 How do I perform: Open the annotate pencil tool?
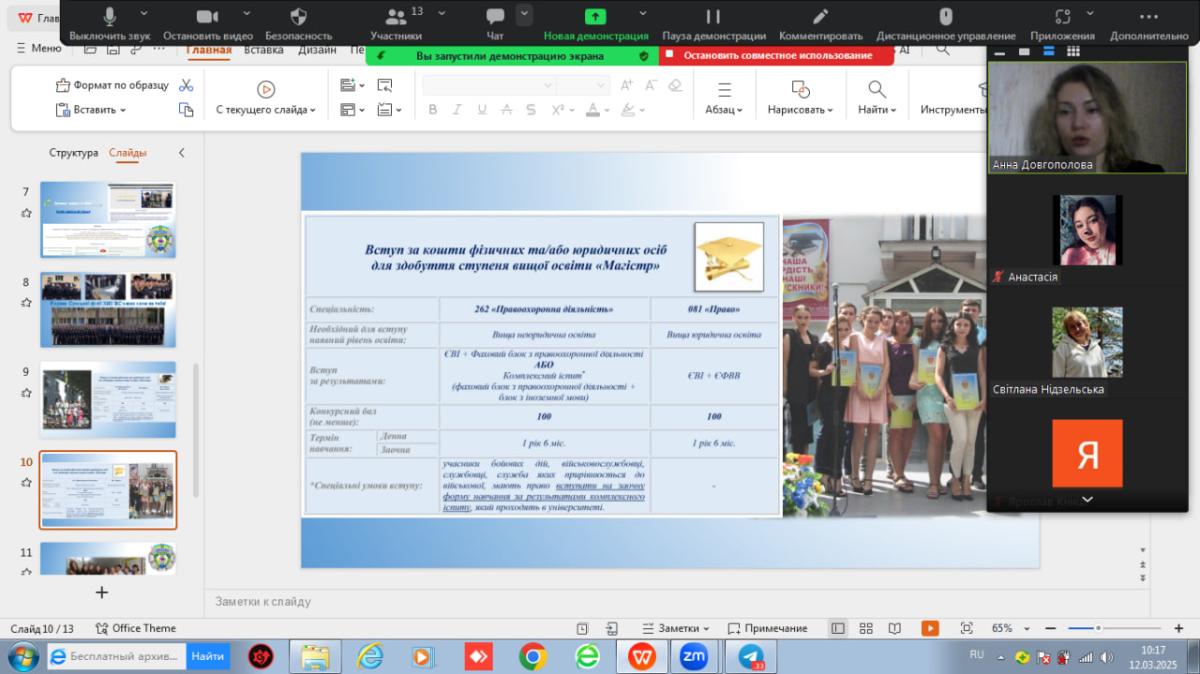(821, 17)
